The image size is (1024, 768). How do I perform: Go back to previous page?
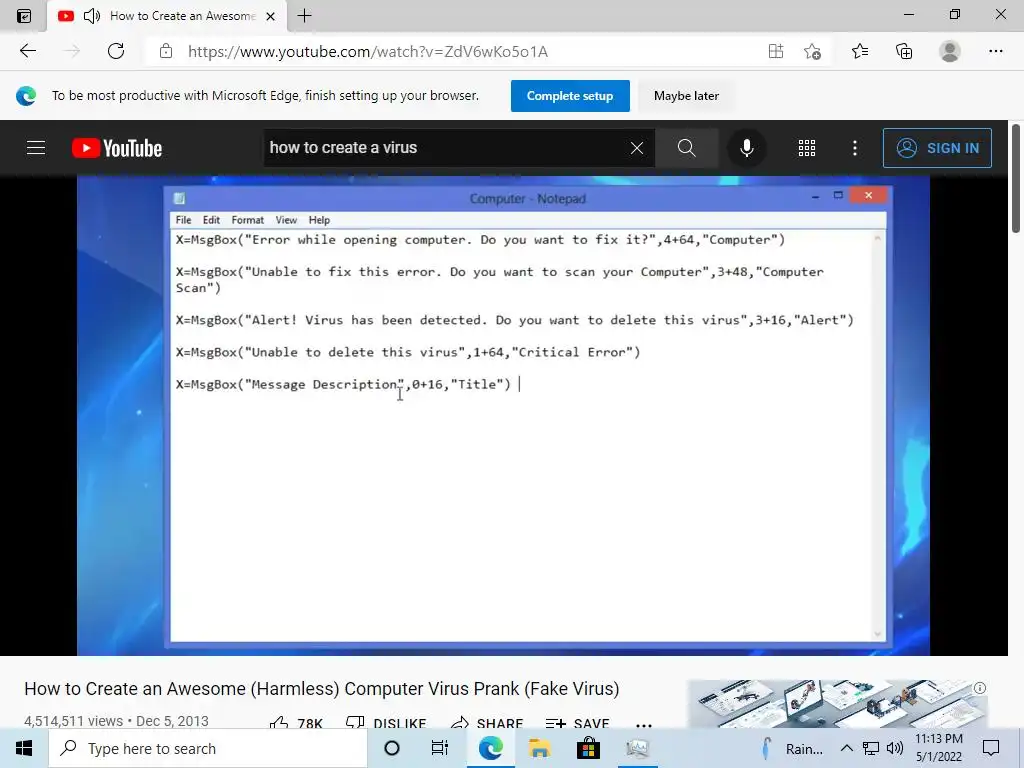click(x=27, y=51)
